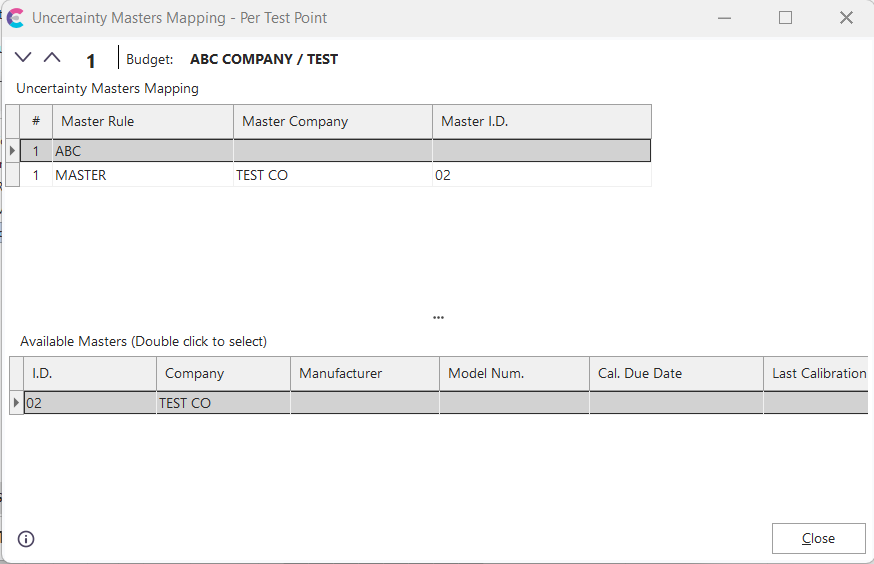Minimize the dialog window
874x564 pixels.
point(725,18)
